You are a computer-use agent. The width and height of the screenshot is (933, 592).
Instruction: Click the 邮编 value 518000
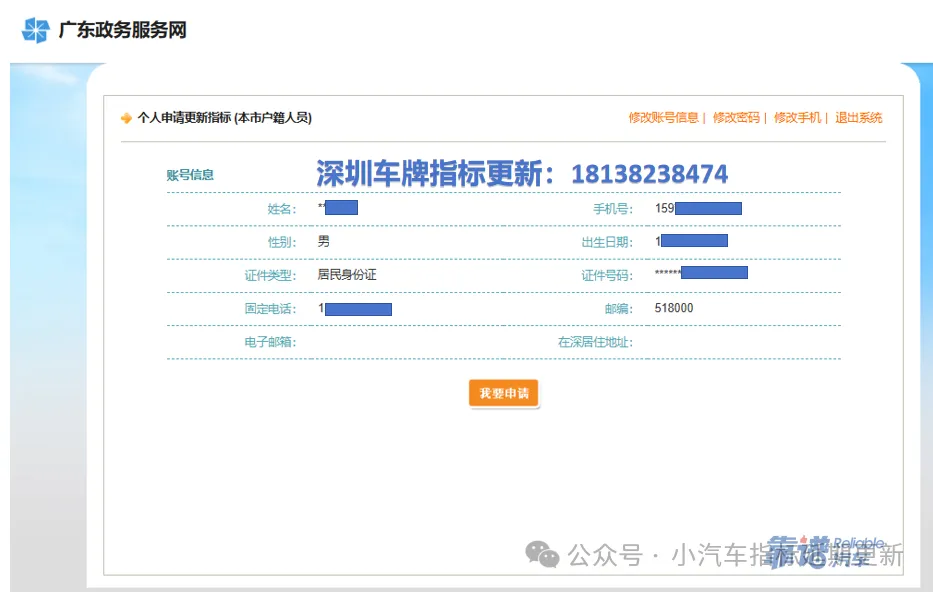(x=674, y=308)
